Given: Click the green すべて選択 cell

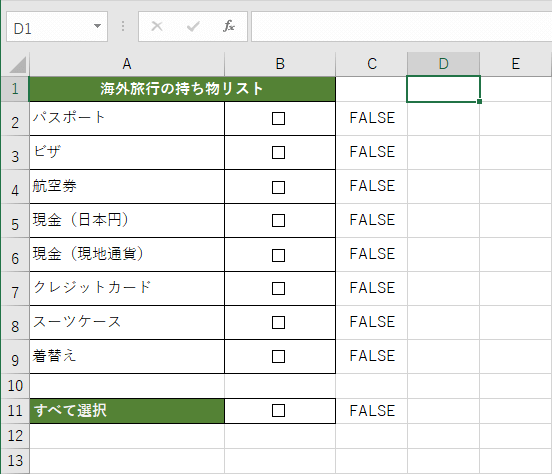Looking at the screenshot, I should (127, 411).
